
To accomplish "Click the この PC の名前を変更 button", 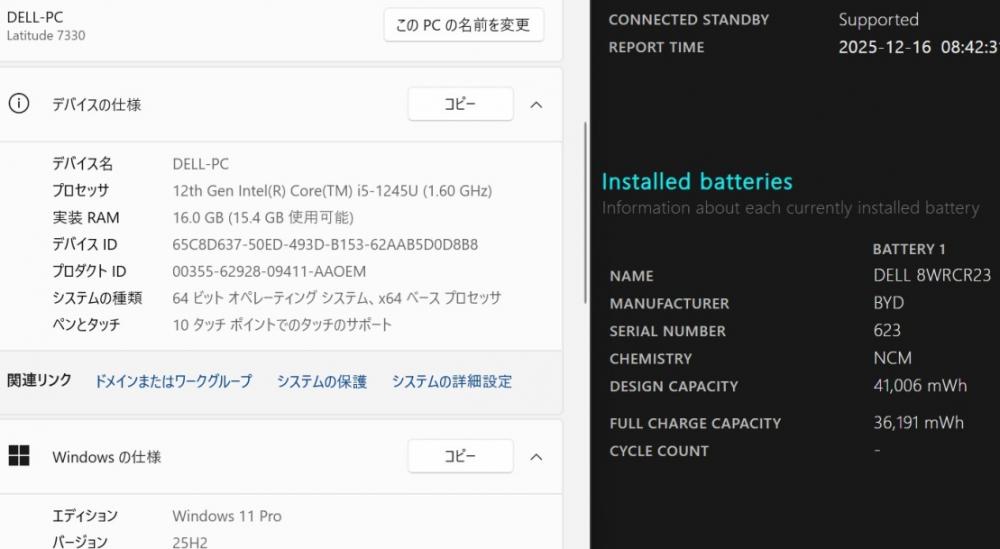I will (x=463, y=25).
